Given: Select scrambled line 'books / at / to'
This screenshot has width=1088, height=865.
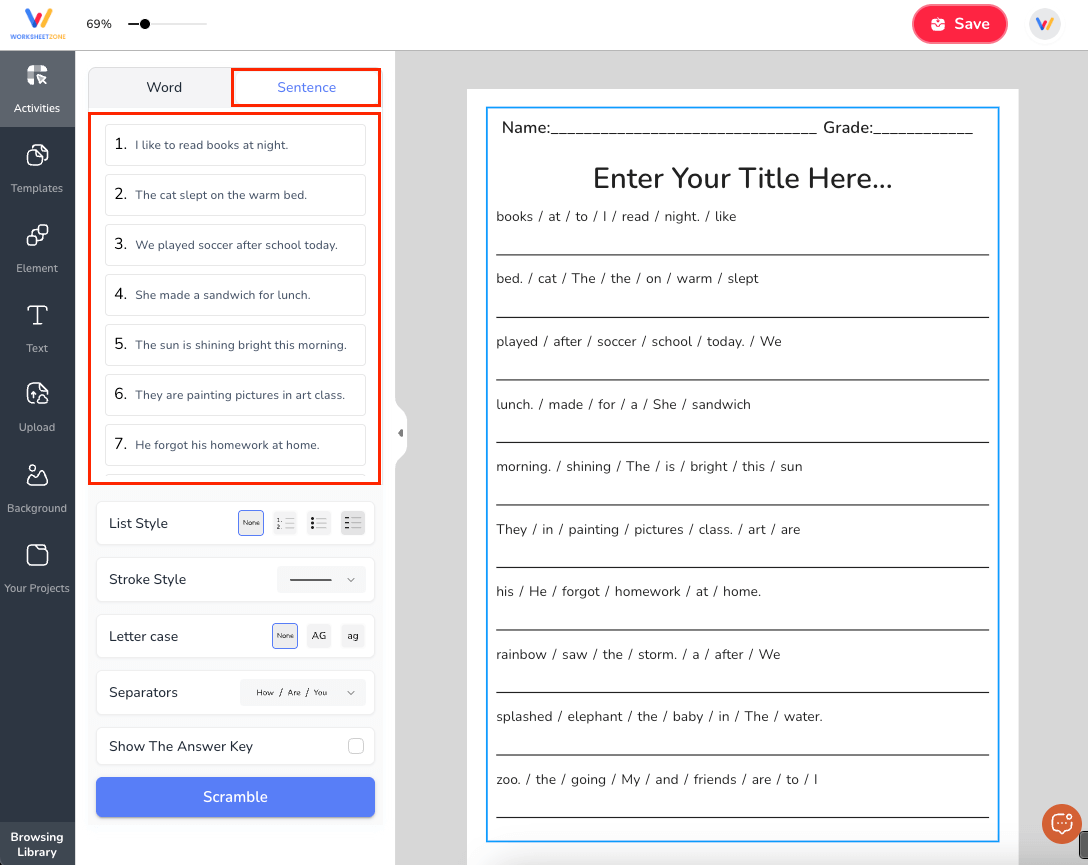Looking at the screenshot, I should (x=616, y=216).
